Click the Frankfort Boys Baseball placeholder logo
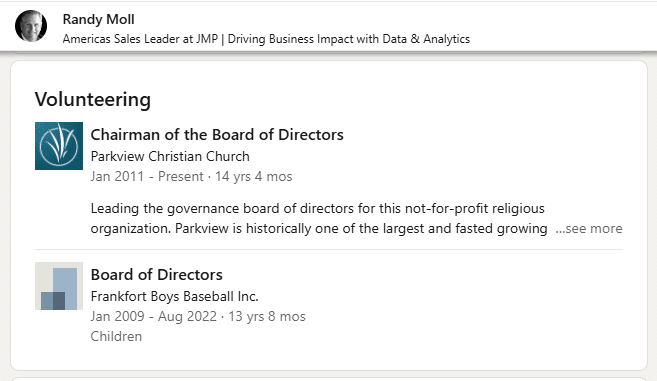Image resolution: width=657 pixels, height=381 pixels. pyautogui.click(x=59, y=286)
